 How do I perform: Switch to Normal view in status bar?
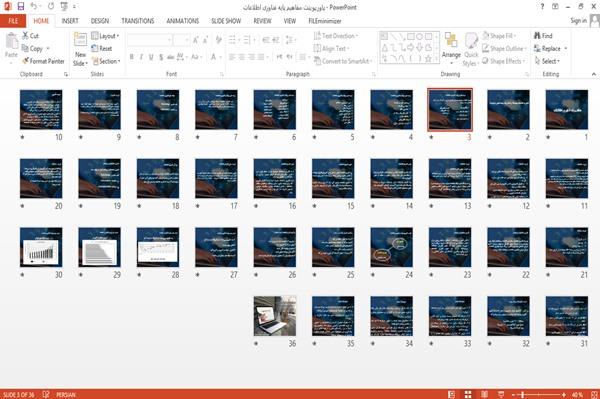(452, 394)
